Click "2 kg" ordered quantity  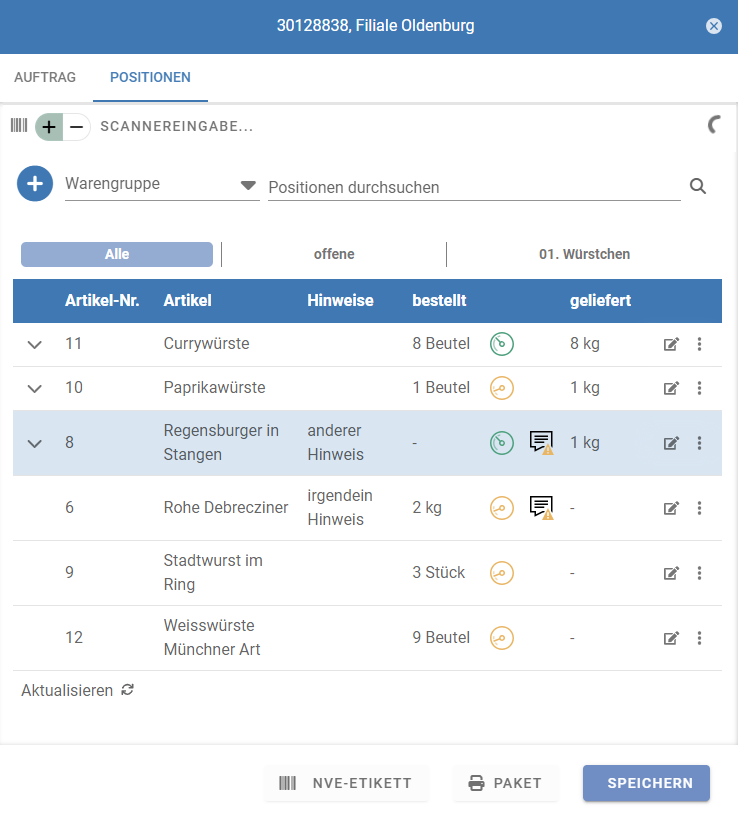(x=427, y=507)
